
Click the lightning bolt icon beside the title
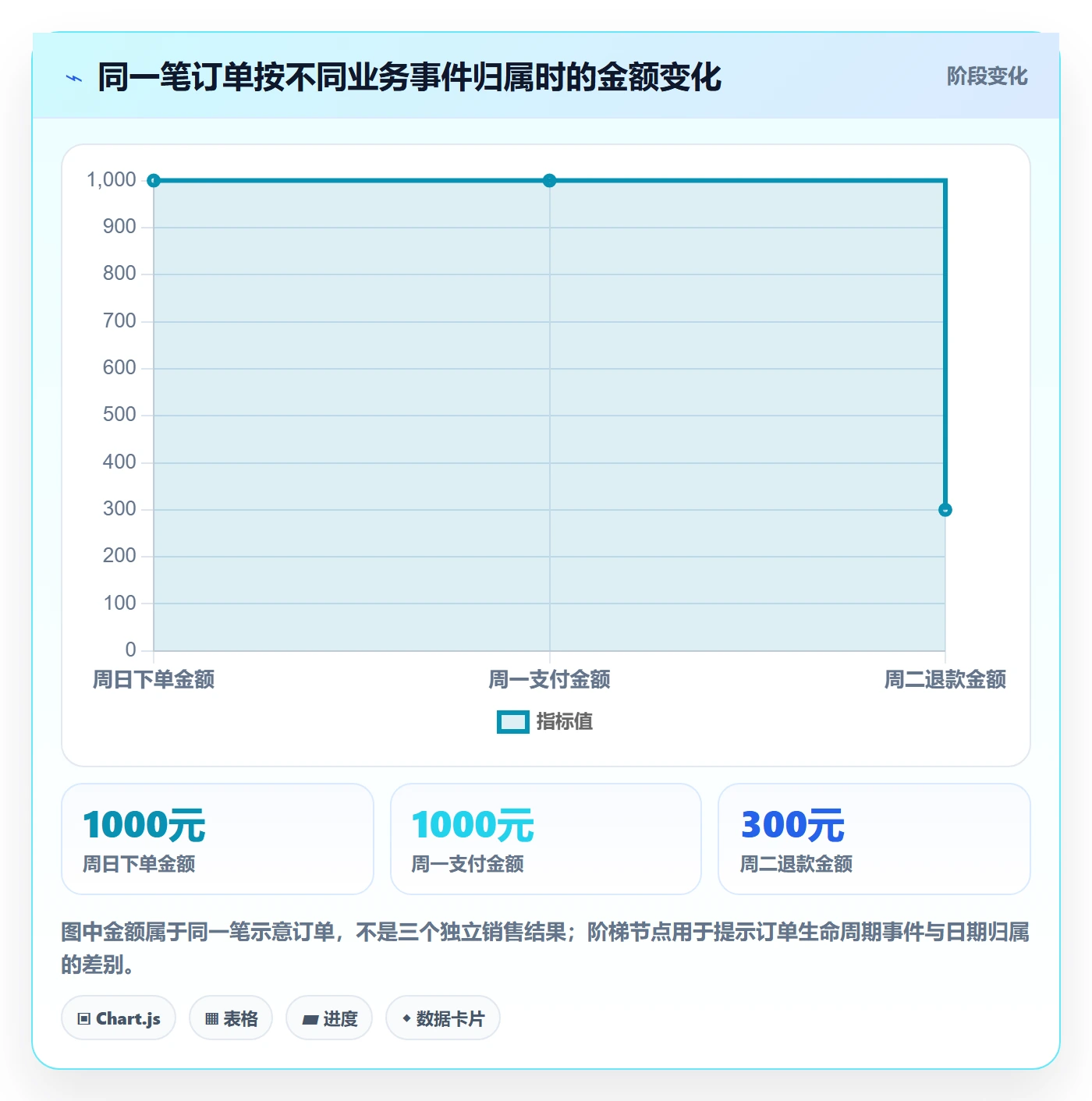[74, 78]
